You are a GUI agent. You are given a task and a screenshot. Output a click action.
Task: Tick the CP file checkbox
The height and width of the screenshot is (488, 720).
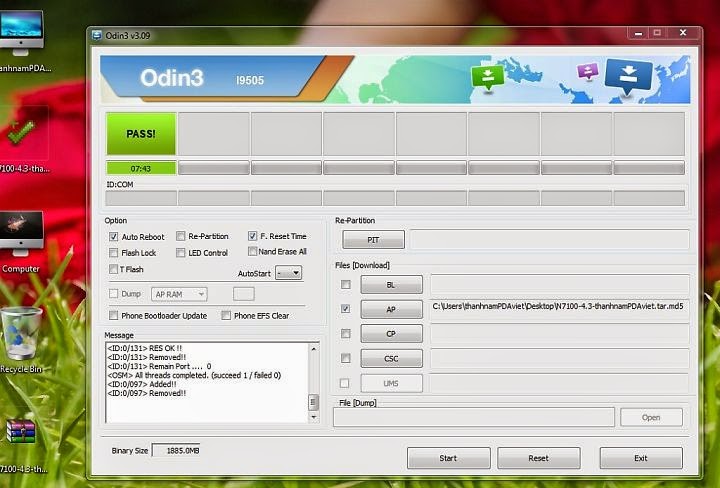coord(345,334)
